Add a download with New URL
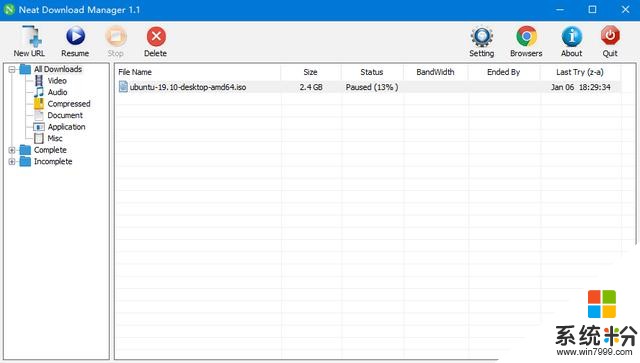The image size is (640, 363). click(x=29, y=41)
